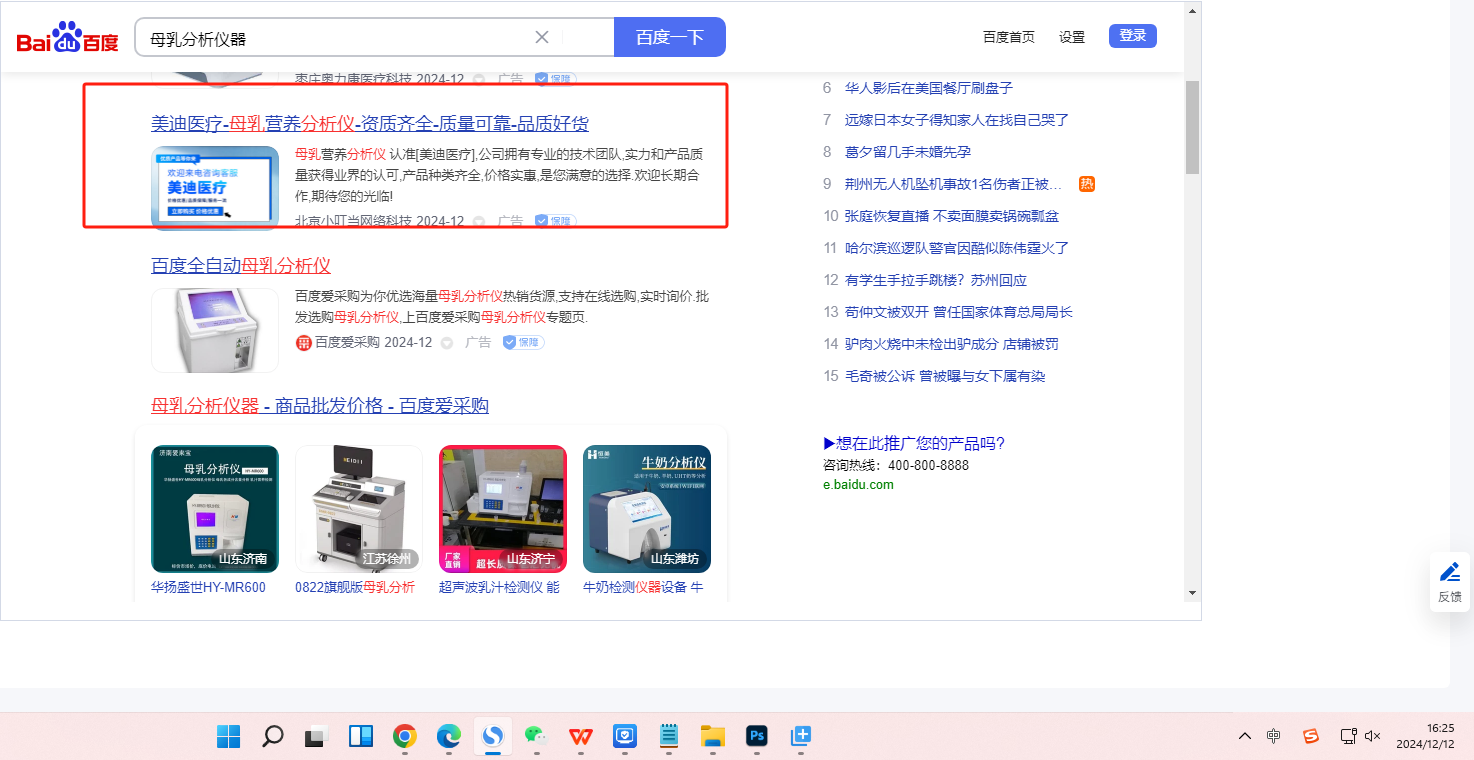Click the 登录 login button
Image resolution: width=1474 pixels, height=760 pixels.
click(1133, 36)
